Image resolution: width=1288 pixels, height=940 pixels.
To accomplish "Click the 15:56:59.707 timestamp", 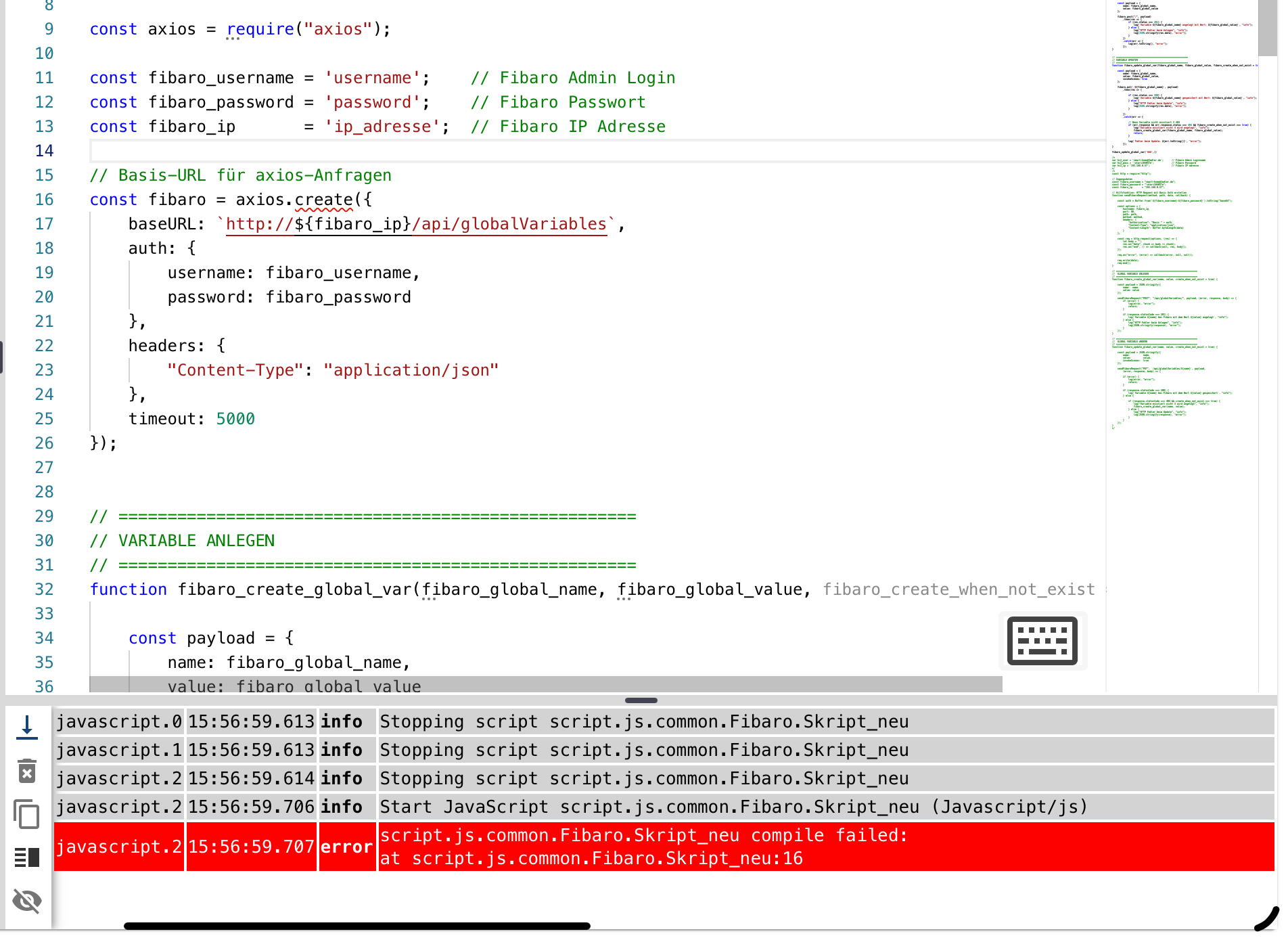I will pyautogui.click(x=252, y=847).
